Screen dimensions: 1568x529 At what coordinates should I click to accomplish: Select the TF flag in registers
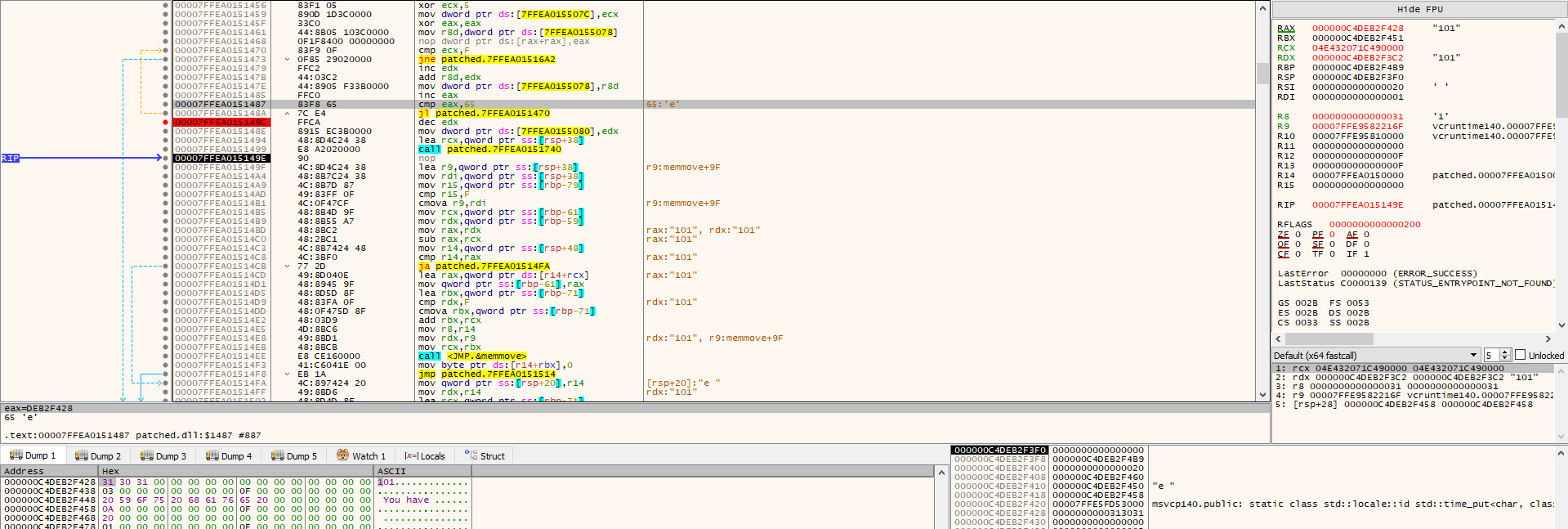[x=1317, y=254]
